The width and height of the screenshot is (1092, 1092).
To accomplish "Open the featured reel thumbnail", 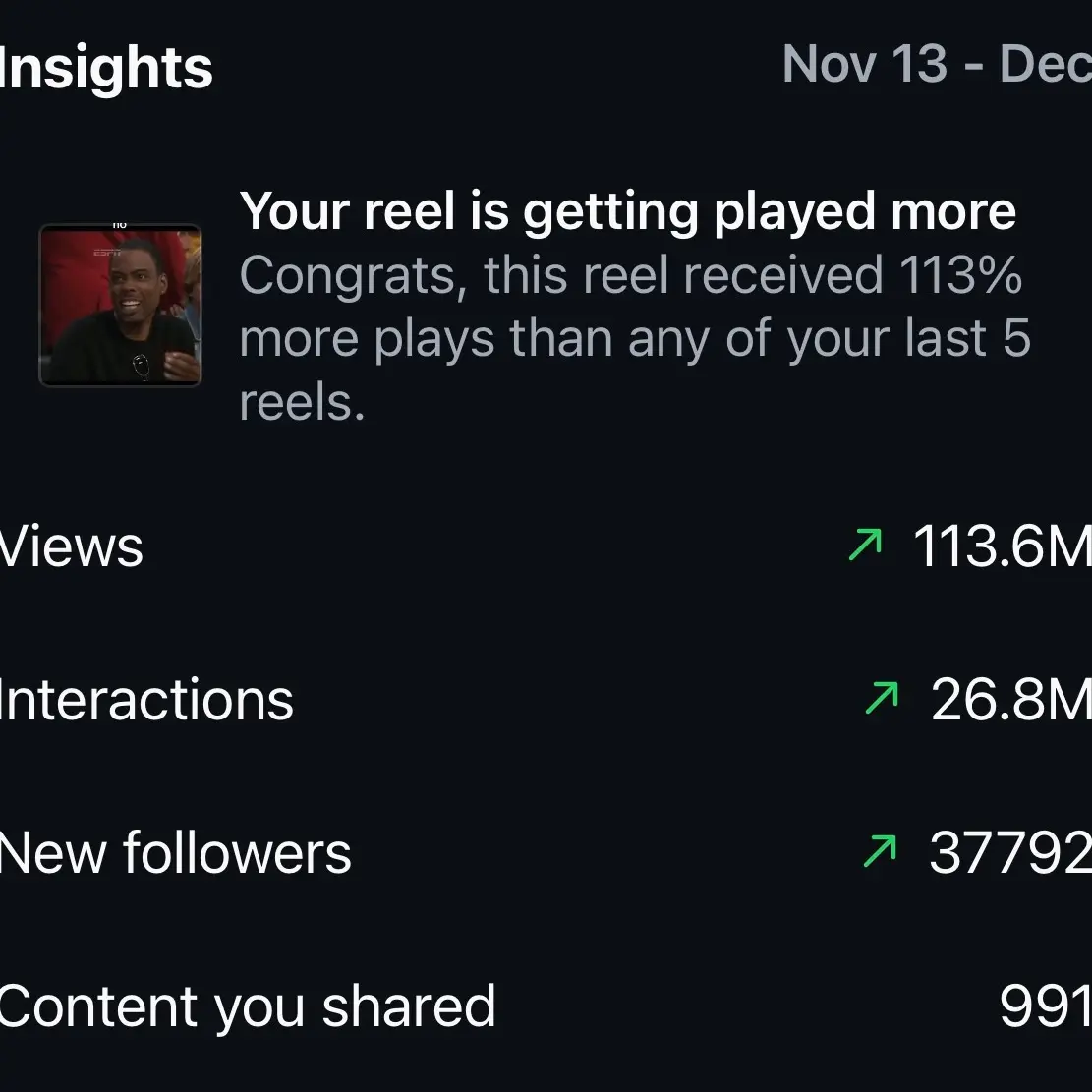I will 120,306.
